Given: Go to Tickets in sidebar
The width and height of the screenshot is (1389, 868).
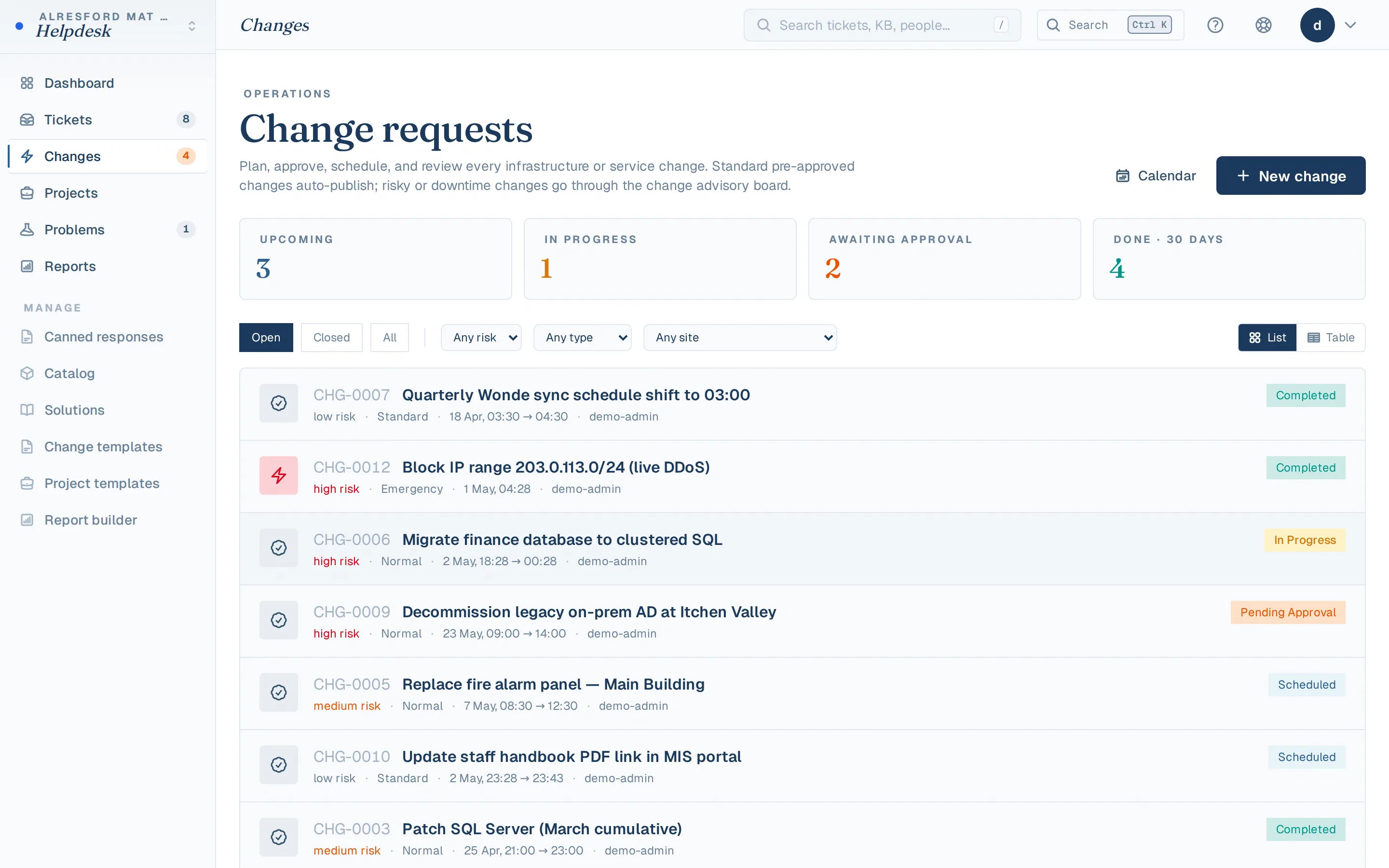Looking at the screenshot, I should [108, 120].
